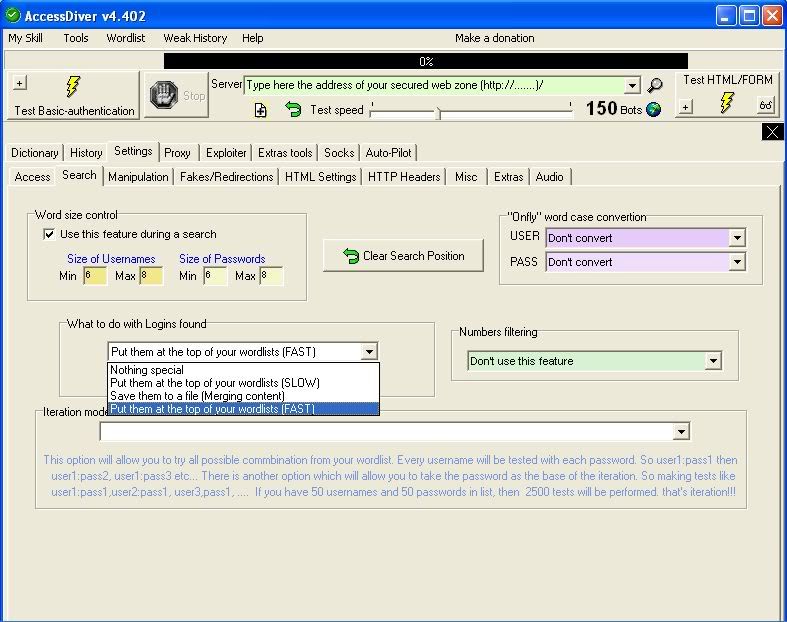
Task: Open the My Skill menu
Action: click(x=26, y=38)
